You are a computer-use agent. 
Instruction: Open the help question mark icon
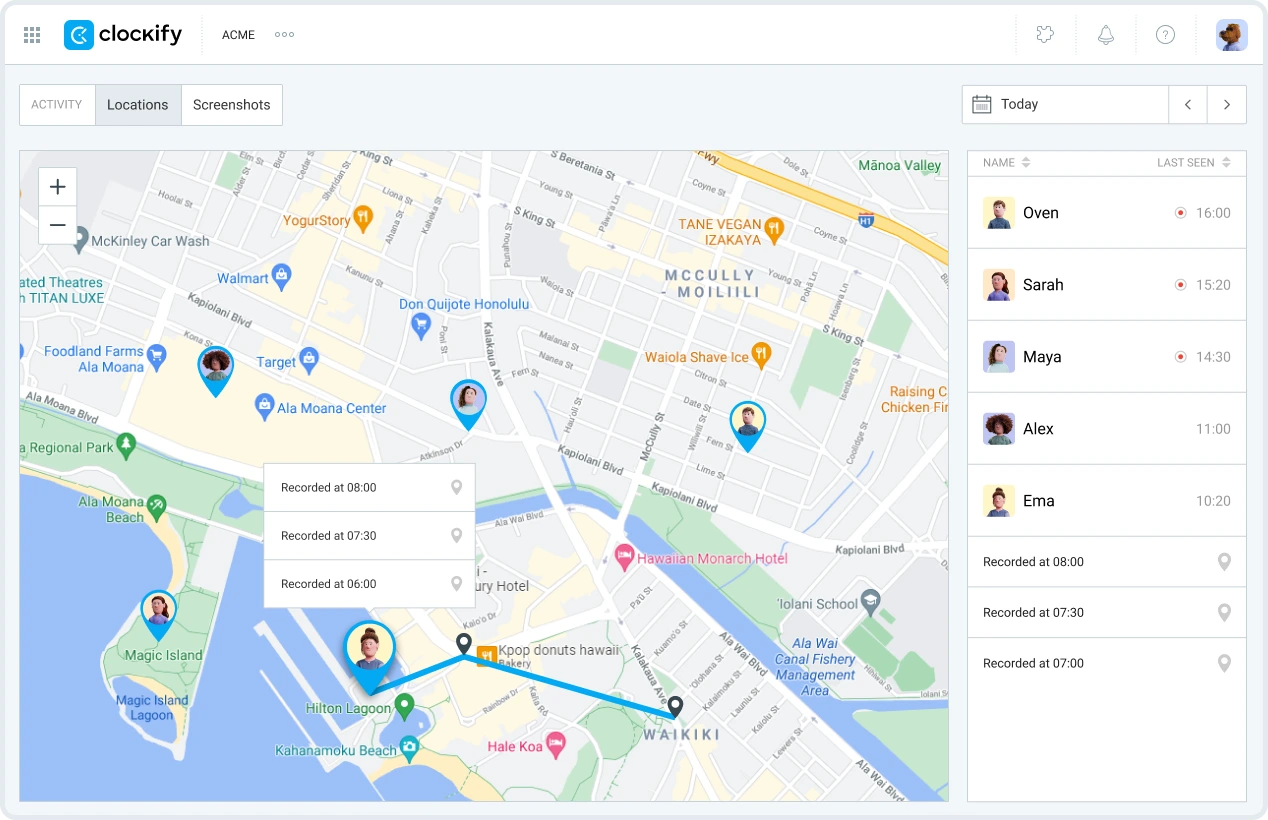pyautogui.click(x=1165, y=35)
